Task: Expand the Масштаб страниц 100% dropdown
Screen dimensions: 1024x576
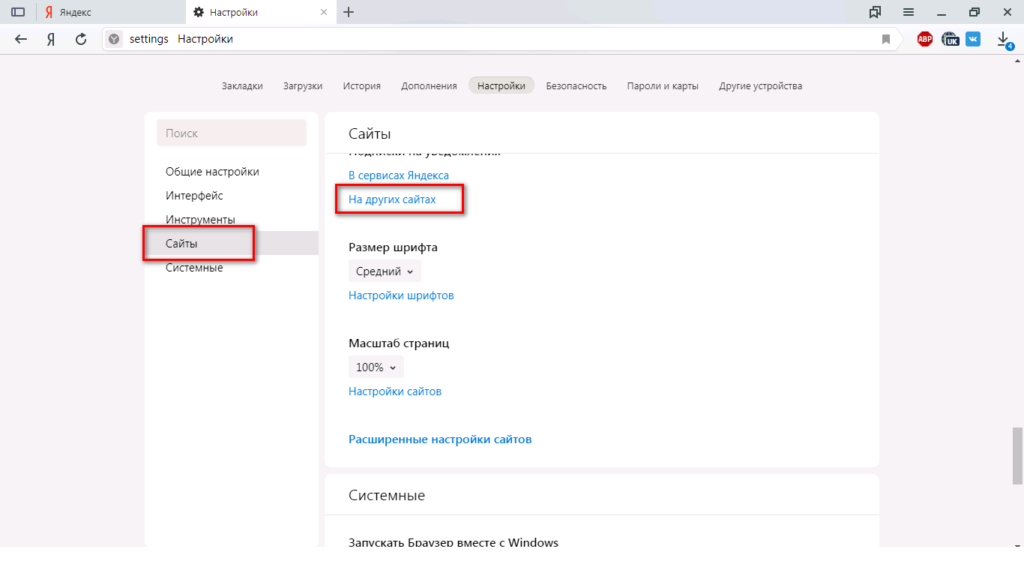Action: [x=376, y=367]
